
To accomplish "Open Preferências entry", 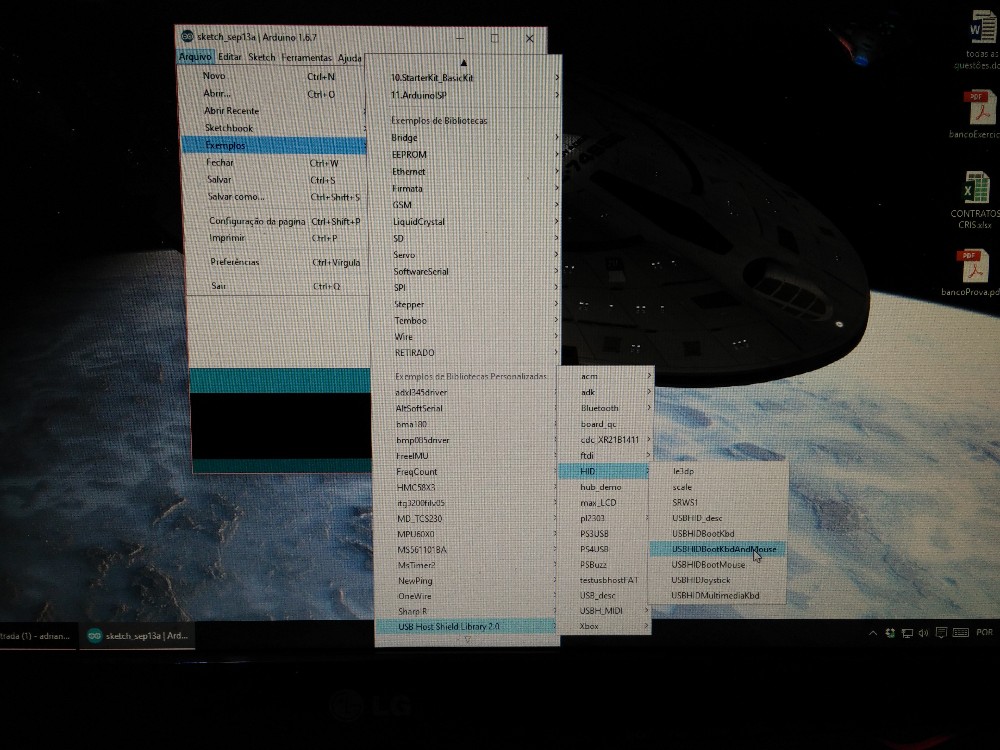I will [x=277, y=262].
